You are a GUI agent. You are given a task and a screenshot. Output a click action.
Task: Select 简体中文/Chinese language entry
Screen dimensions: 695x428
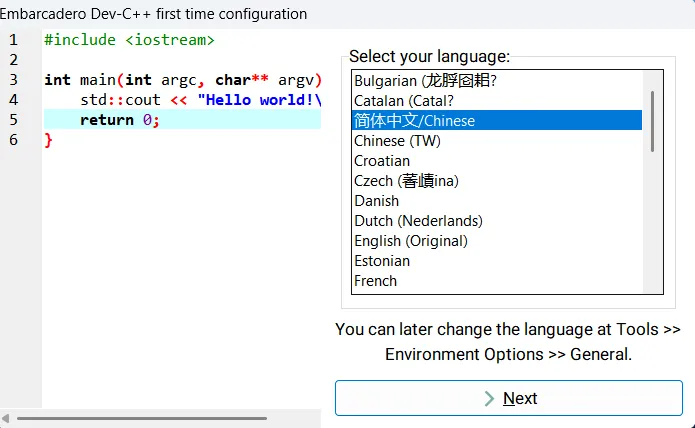point(496,121)
